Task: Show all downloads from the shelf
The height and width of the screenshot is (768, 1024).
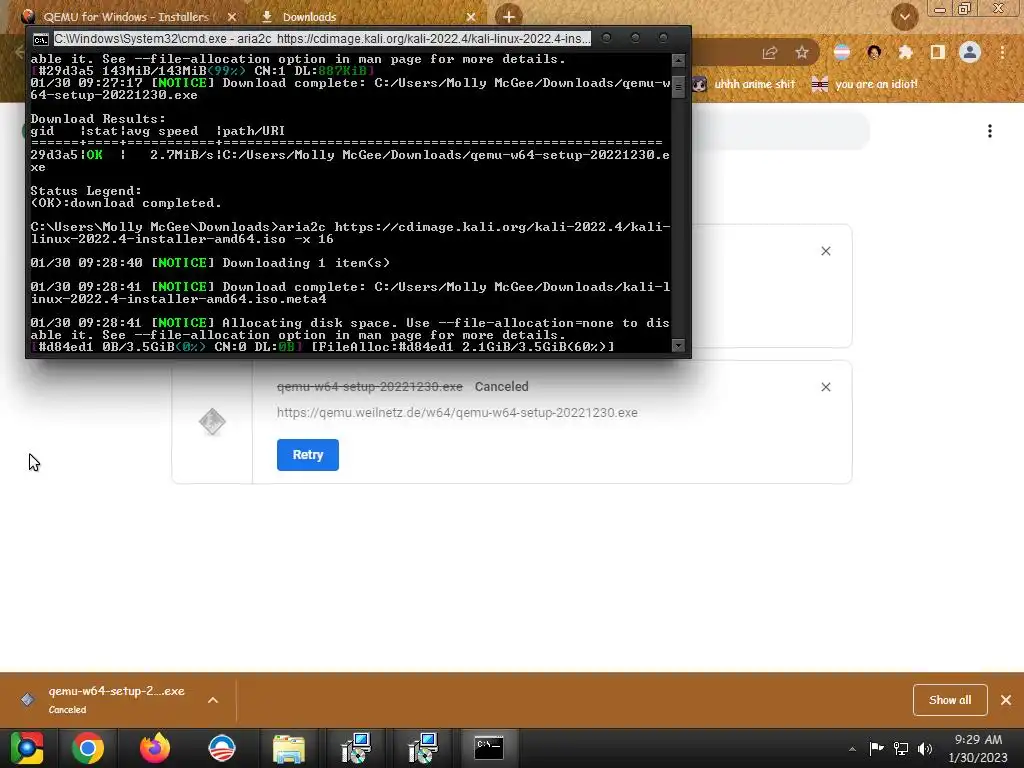Action: [x=950, y=700]
